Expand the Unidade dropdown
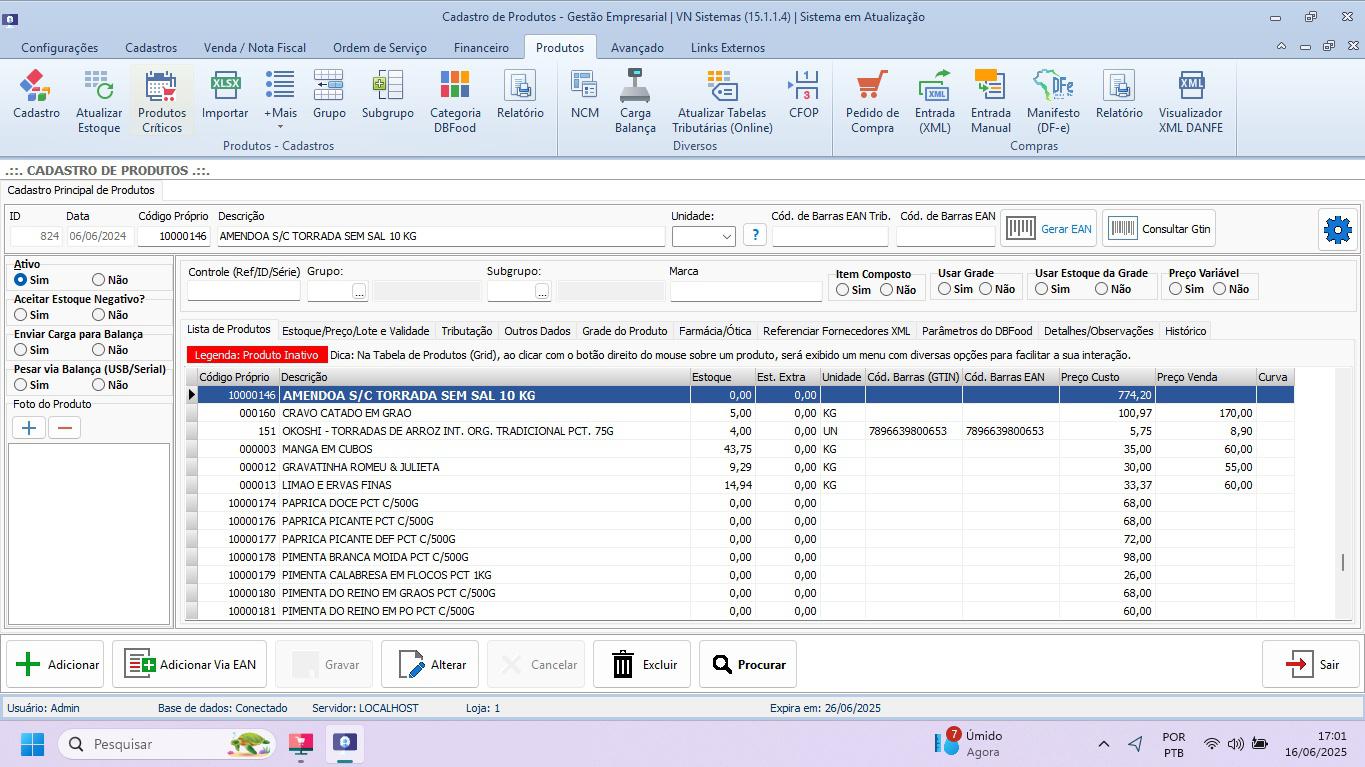Screen dimensions: 1365x767 [x=727, y=237]
